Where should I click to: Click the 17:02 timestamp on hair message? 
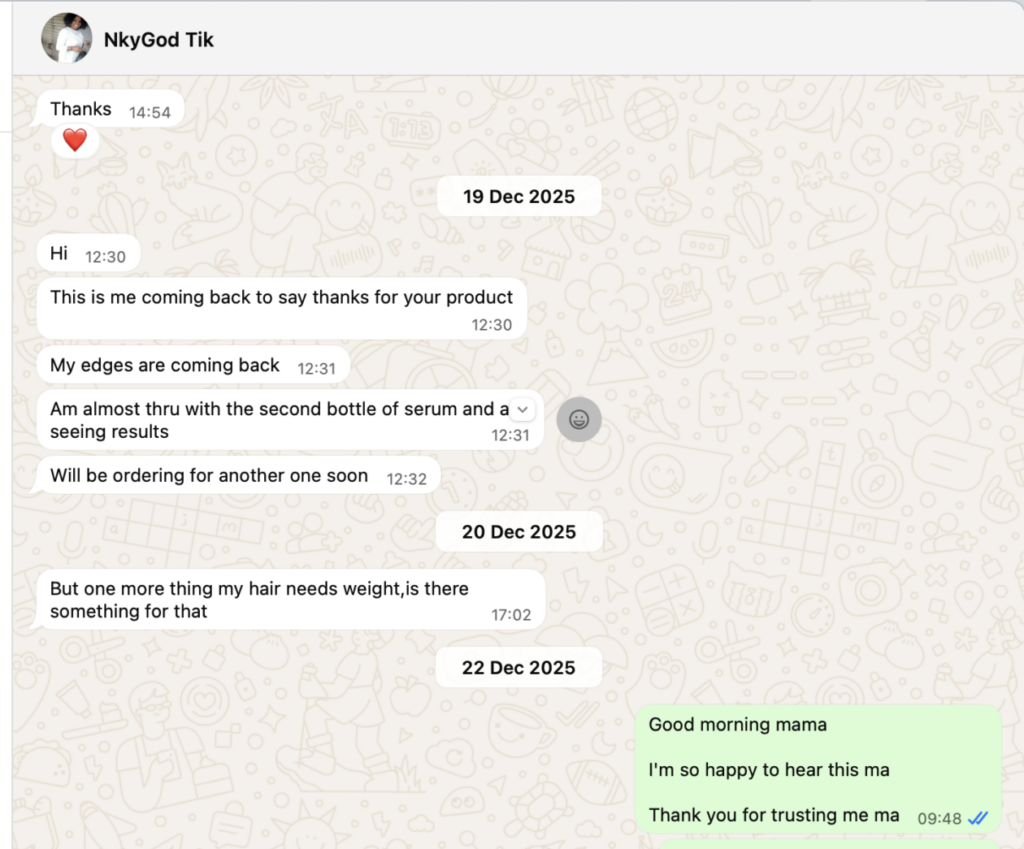[x=511, y=615]
